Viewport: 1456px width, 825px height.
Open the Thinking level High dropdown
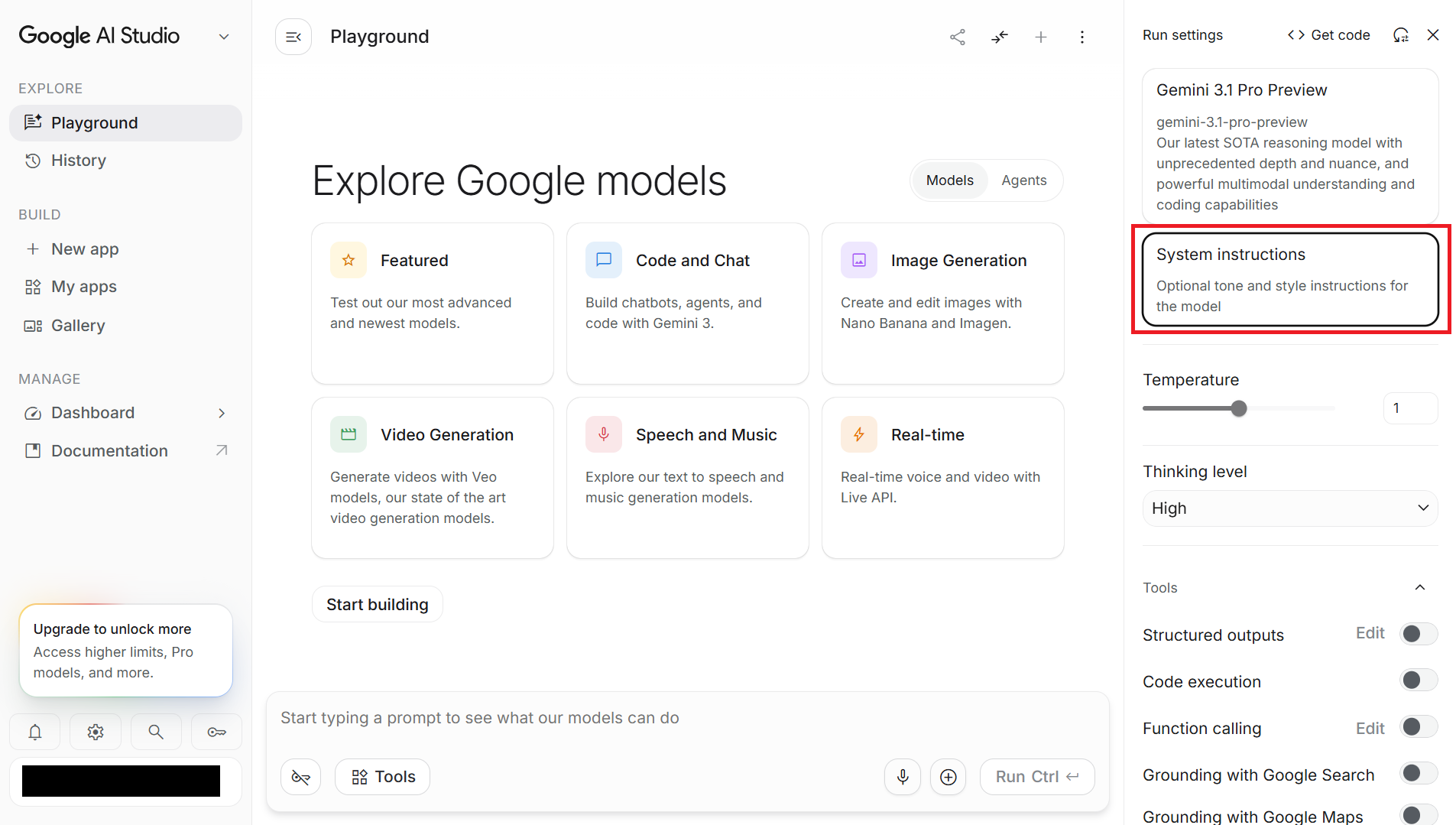pyautogui.click(x=1290, y=508)
